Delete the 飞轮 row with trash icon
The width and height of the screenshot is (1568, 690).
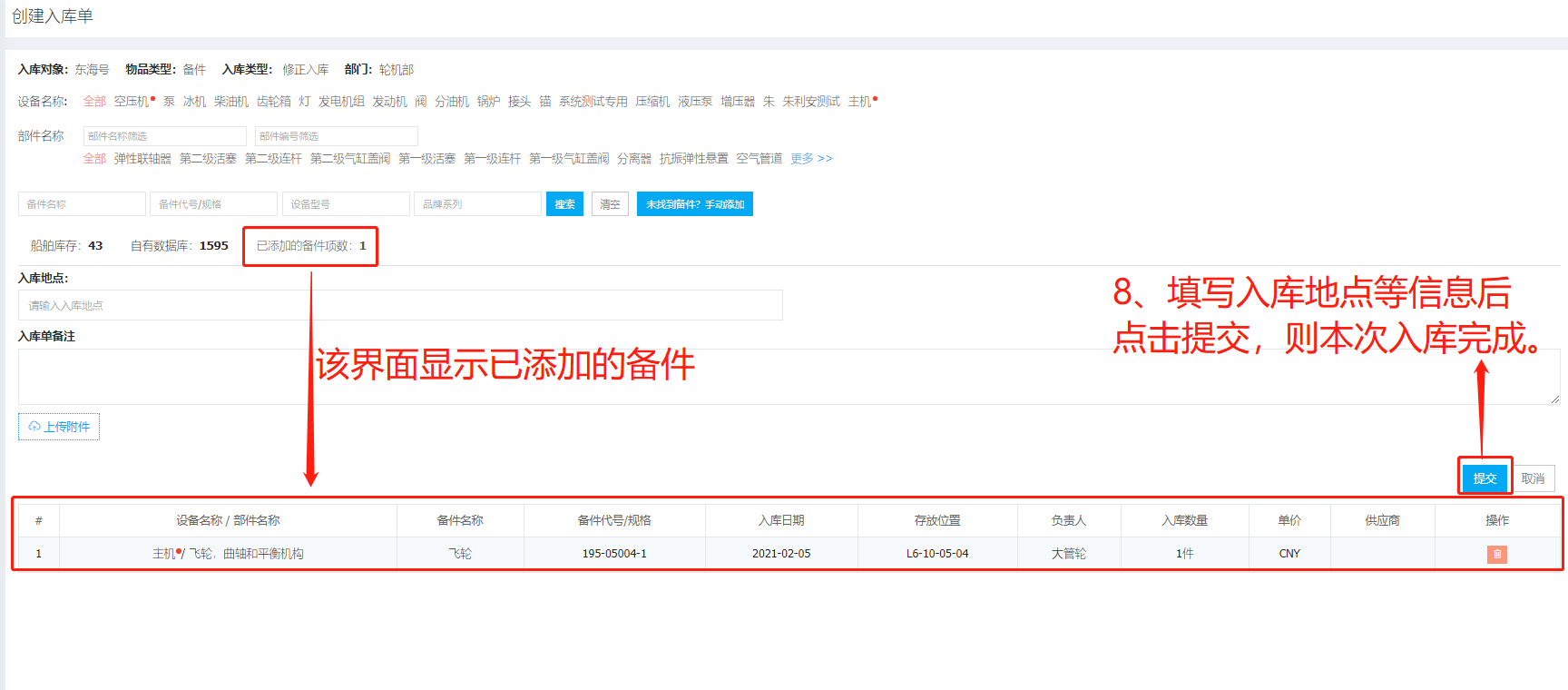pos(1496,554)
